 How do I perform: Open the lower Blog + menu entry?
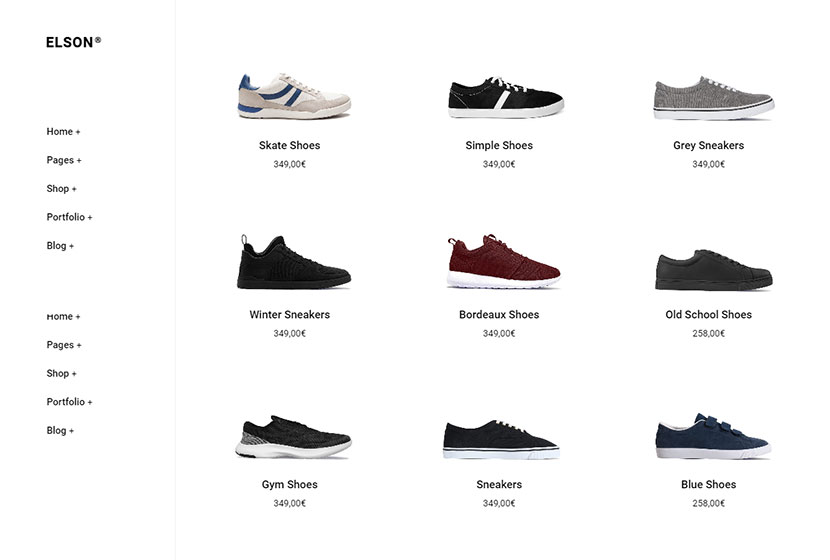pos(60,430)
